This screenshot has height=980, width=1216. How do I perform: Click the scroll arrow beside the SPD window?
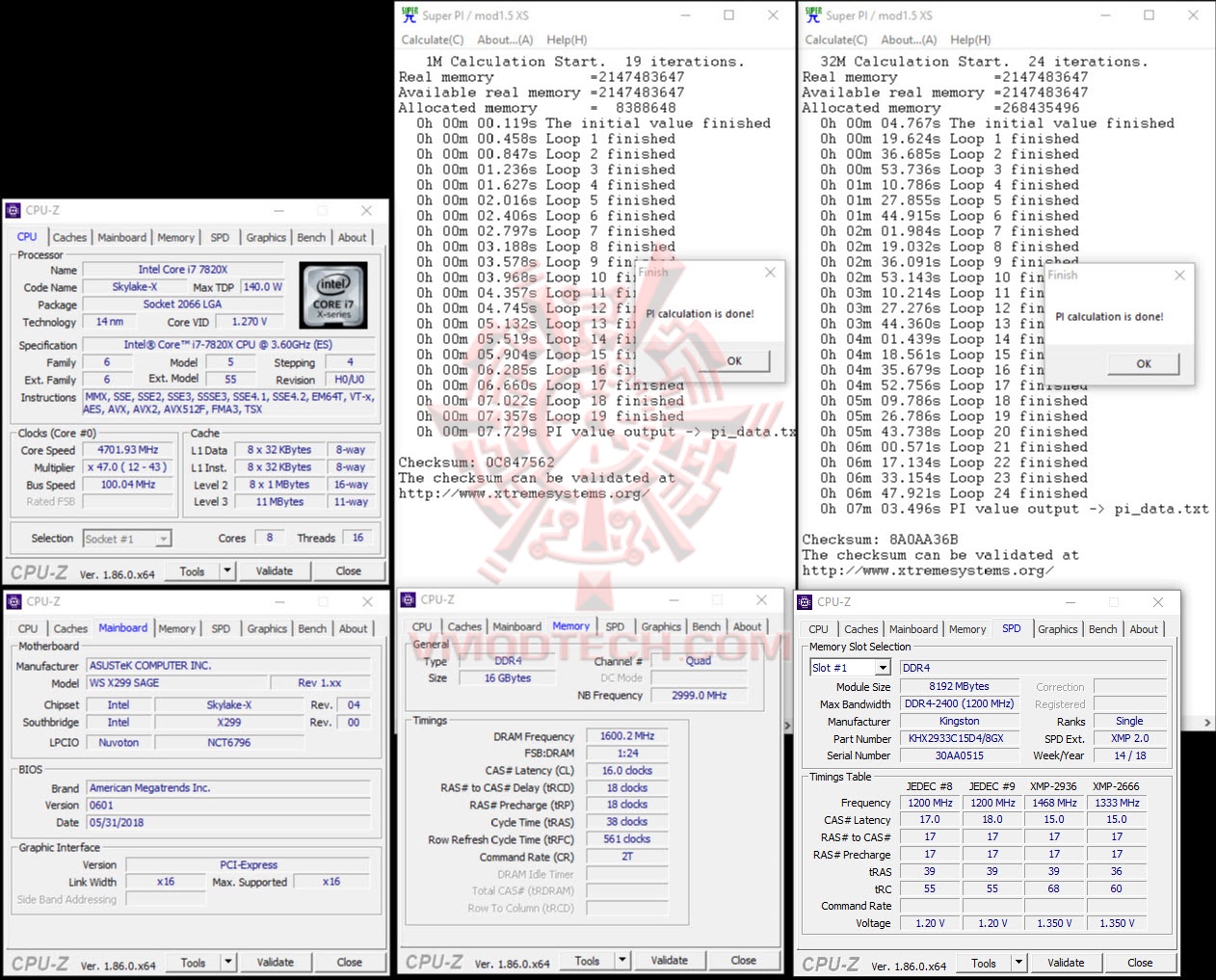click(x=1208, y=723)
